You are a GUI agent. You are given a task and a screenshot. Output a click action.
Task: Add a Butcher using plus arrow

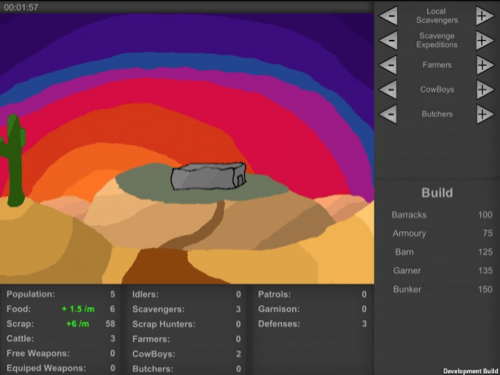tap(485, 114)
